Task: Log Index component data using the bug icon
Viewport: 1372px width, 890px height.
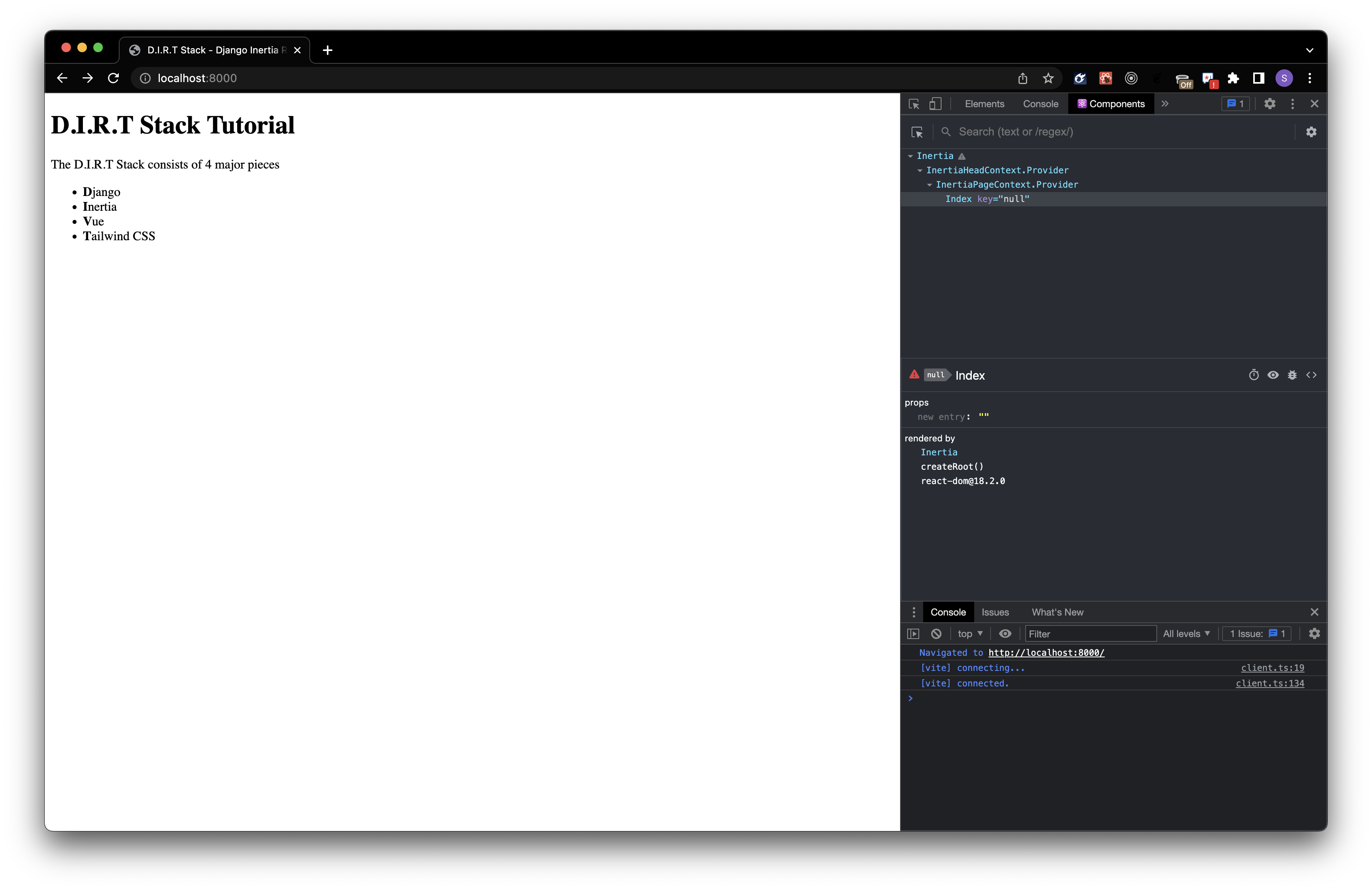Action: click(x=1292, y=375)
